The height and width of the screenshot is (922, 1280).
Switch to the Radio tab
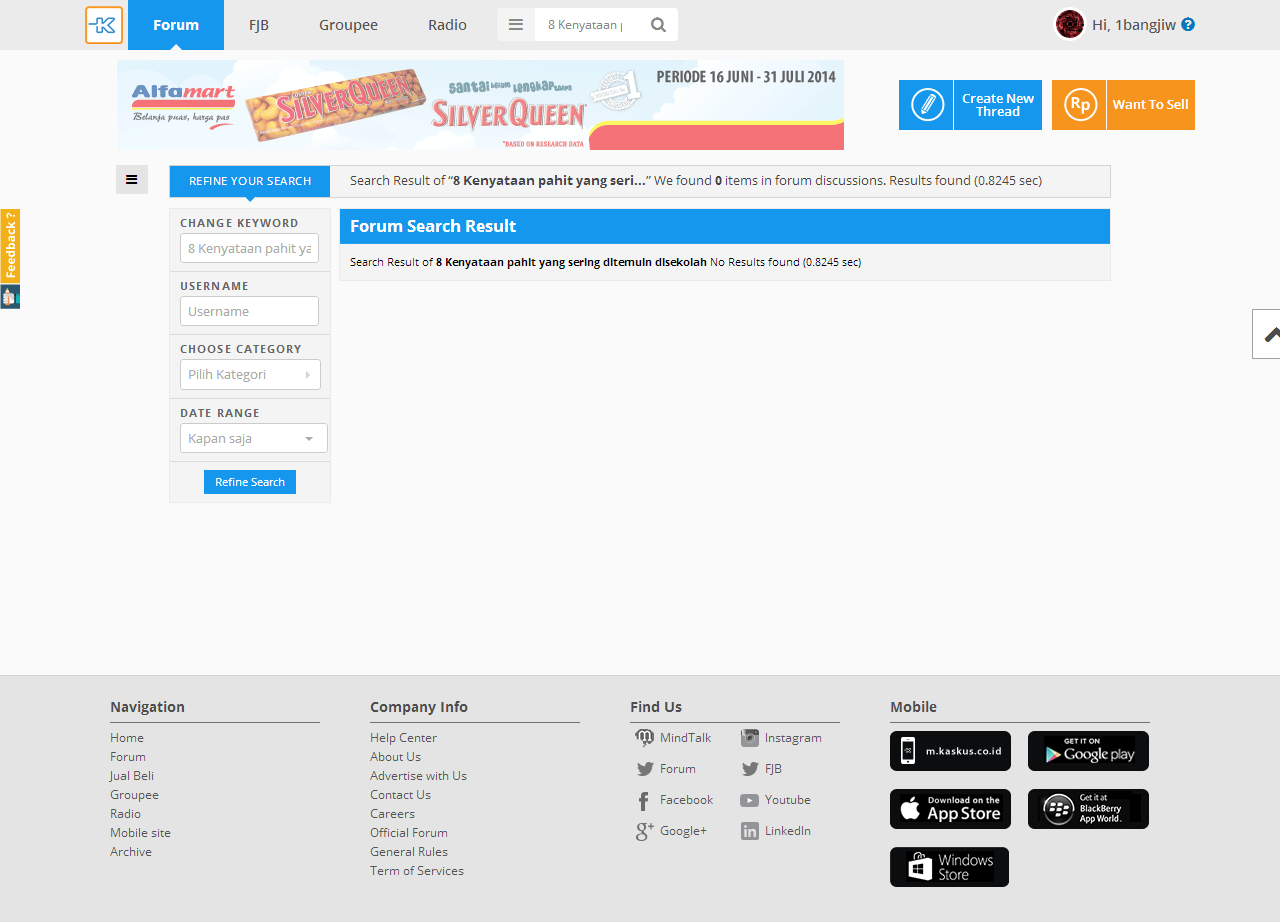447,25
